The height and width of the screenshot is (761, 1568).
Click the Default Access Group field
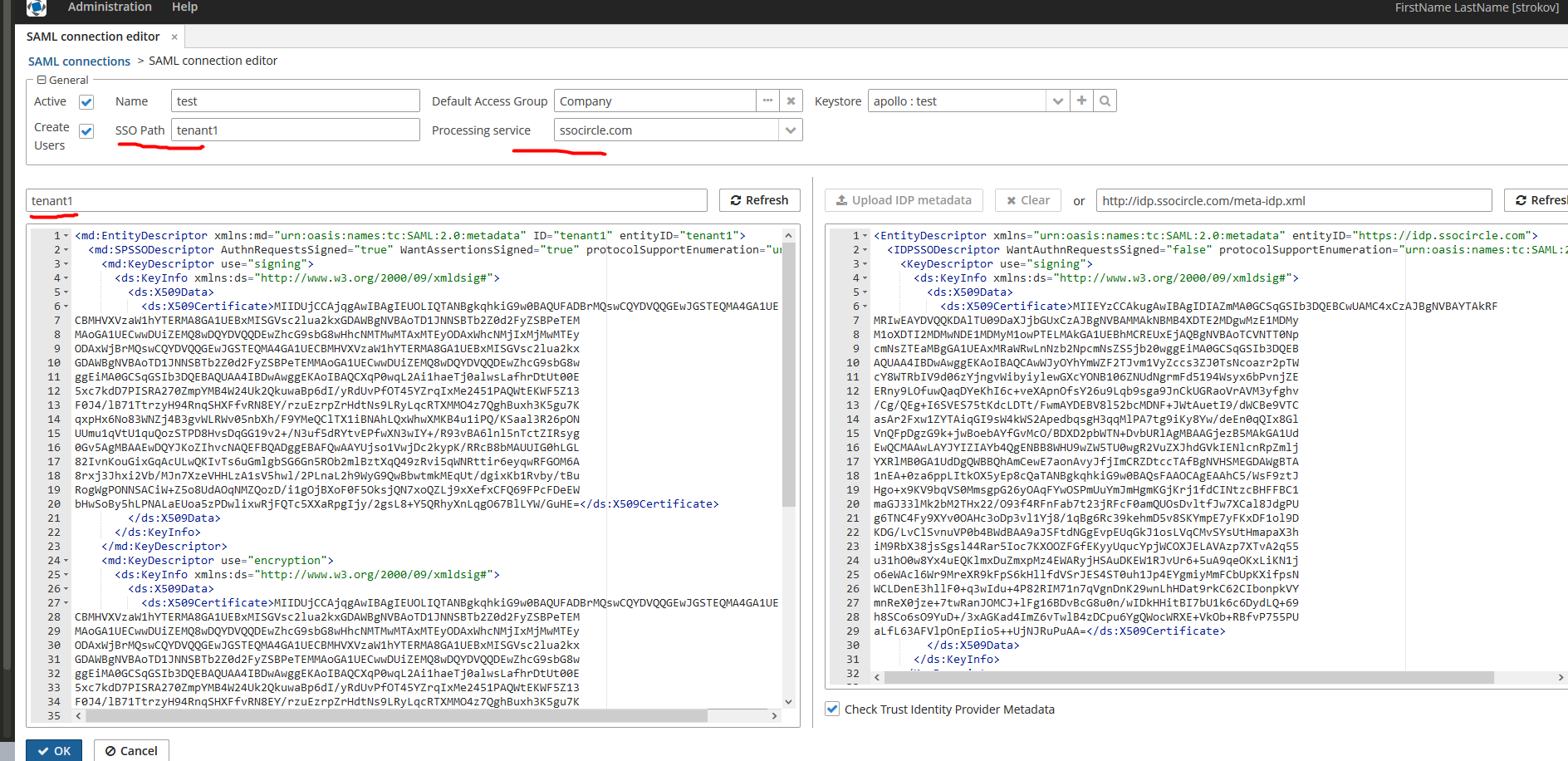tap(655, 101)
